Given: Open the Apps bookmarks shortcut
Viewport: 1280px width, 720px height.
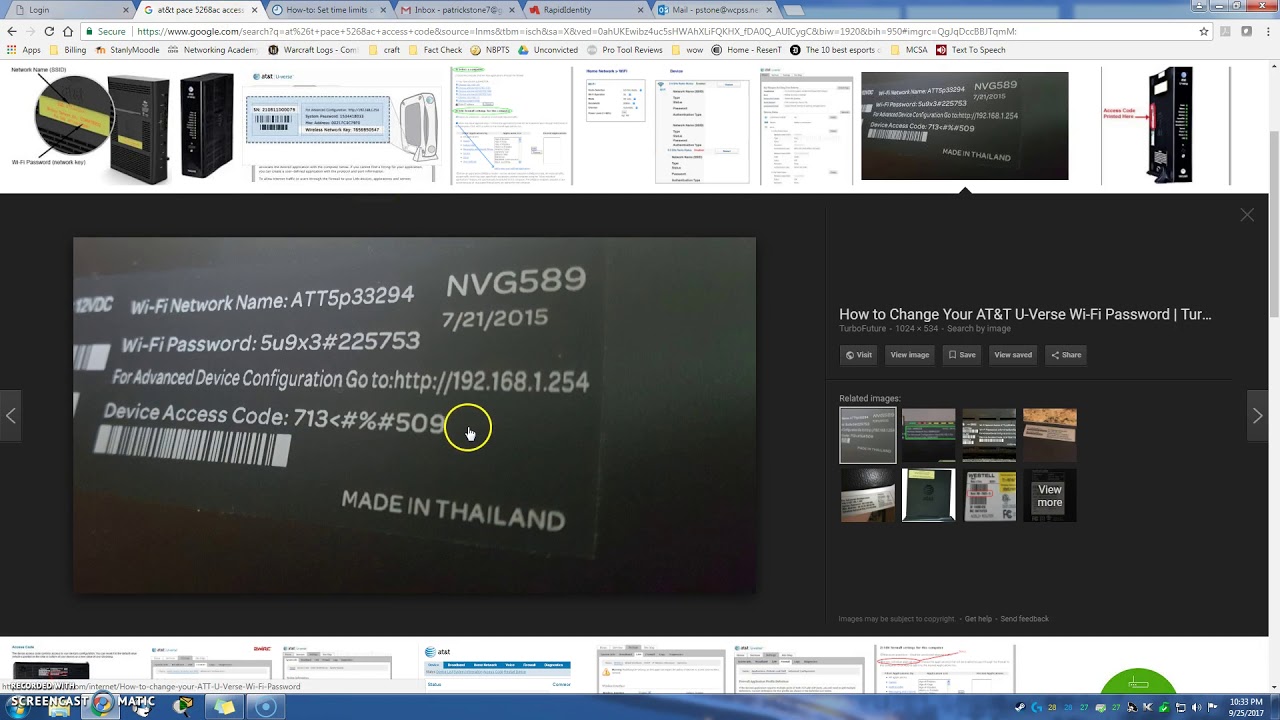Looking at the screenshot, I should pyautogui.click(x=24, y=50).
